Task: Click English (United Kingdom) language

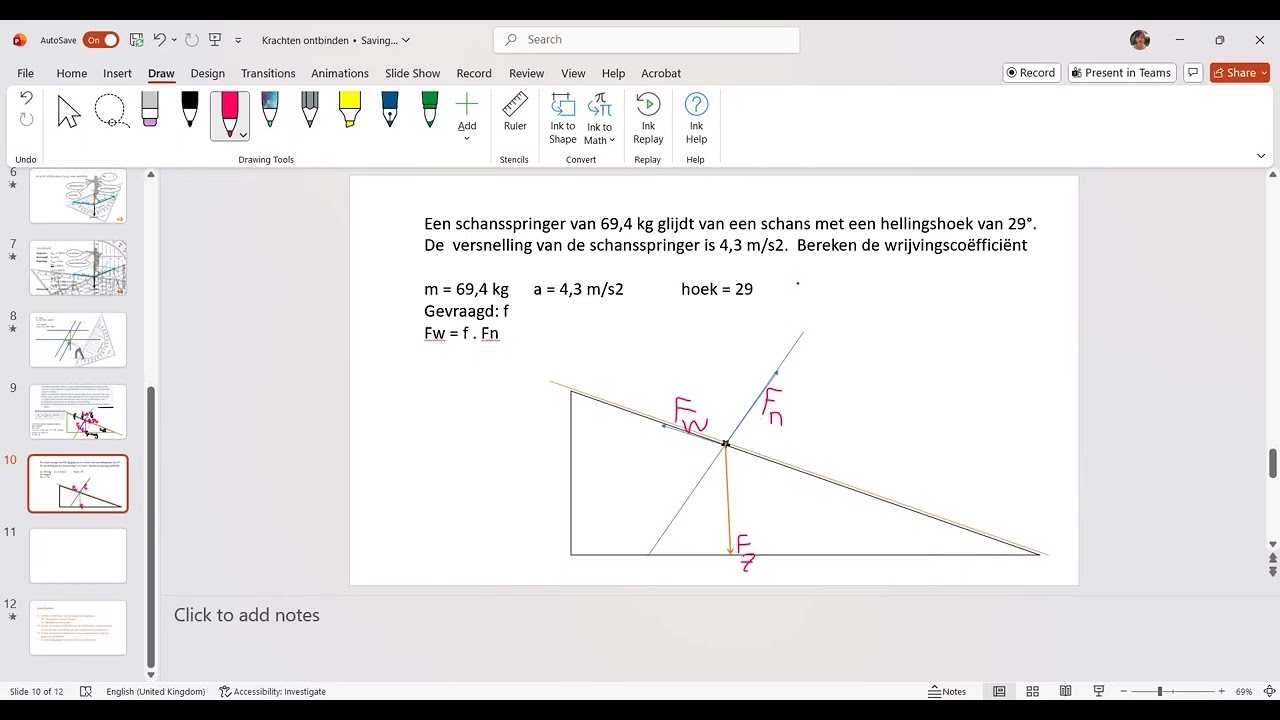Action: (x=155, y=691)
